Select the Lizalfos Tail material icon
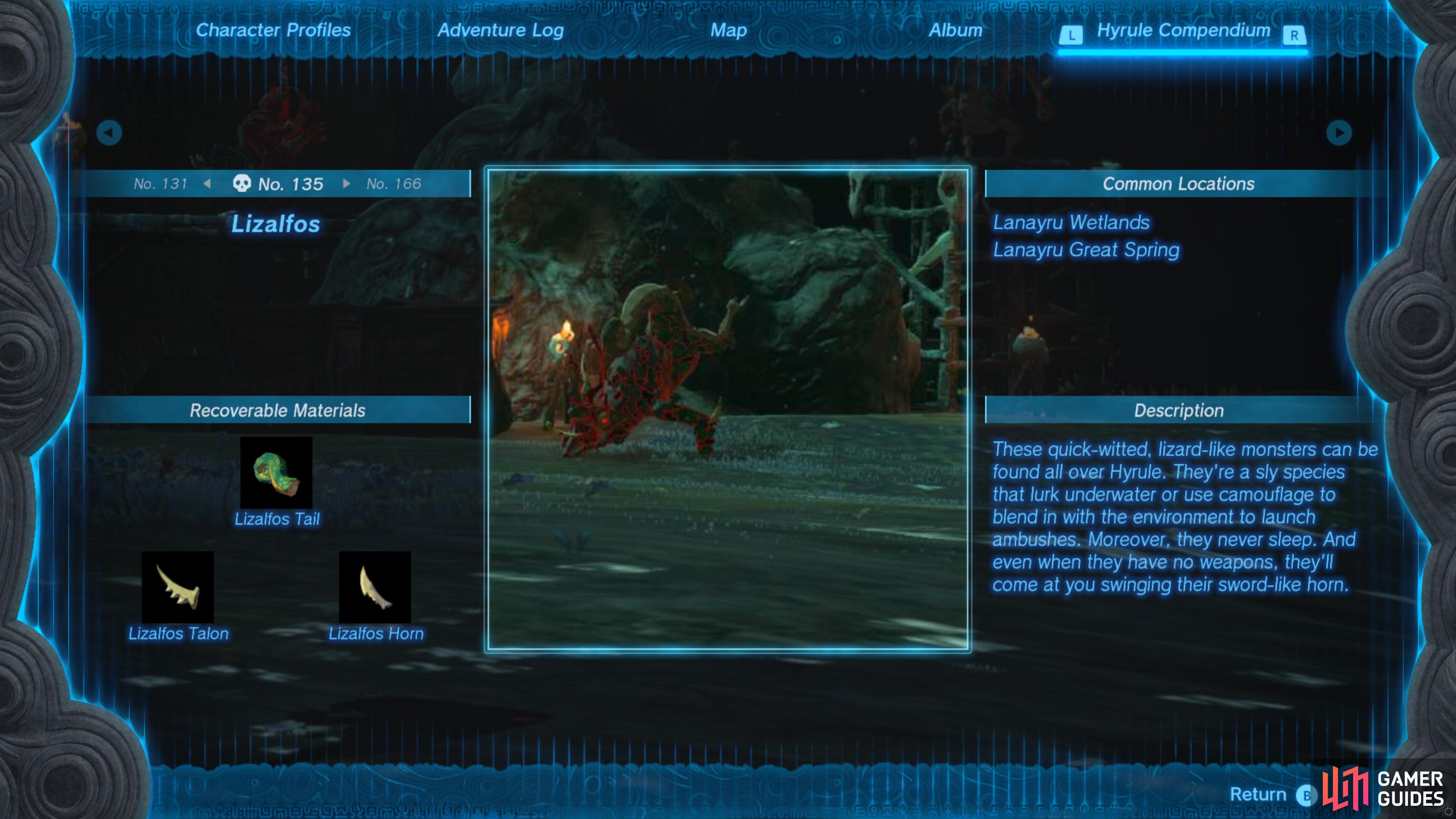Image resolution: width=1456 pixels, height=819 pixels. (x=276, y=472)
